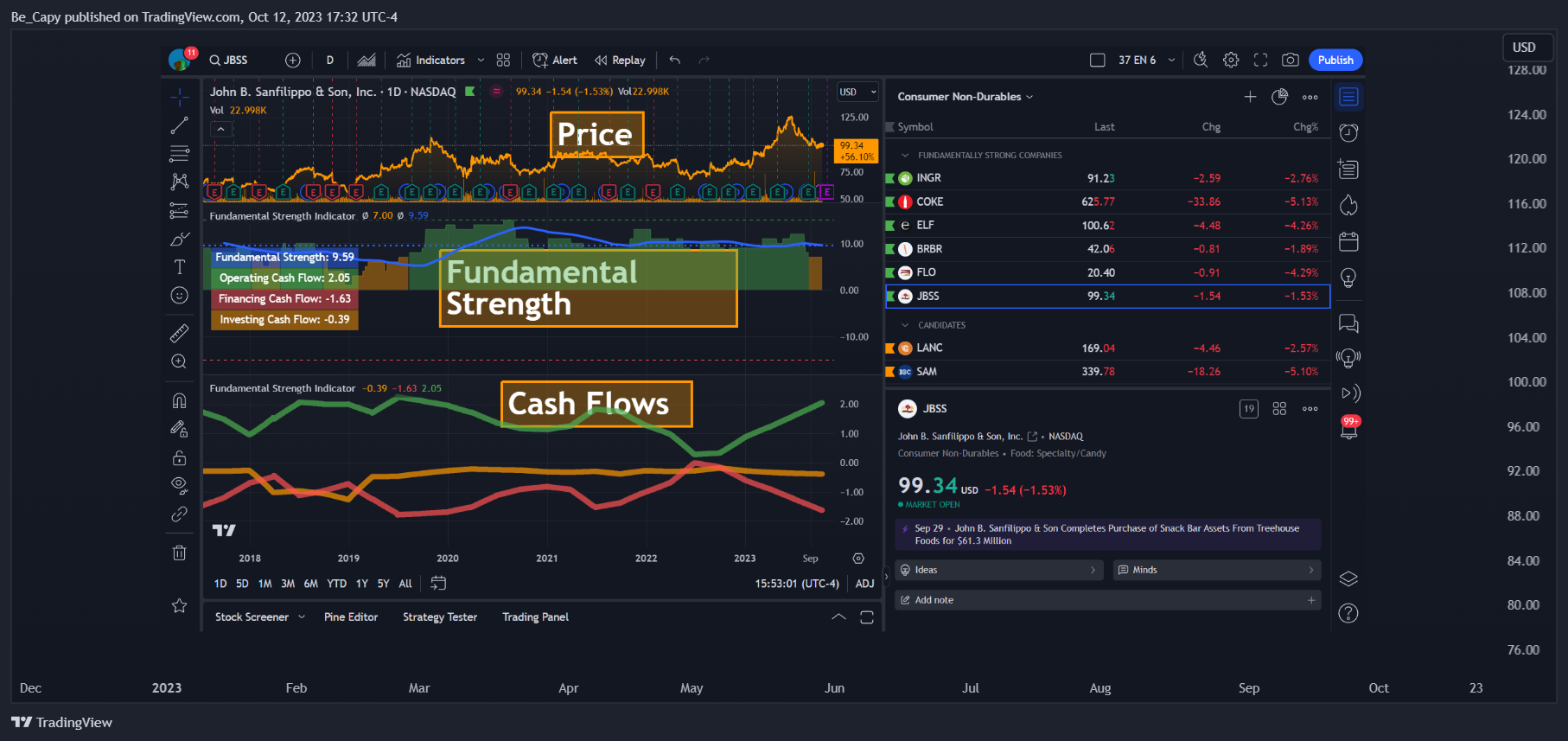
Task: Open the help center question icon
Action: [x=1348, y=613]
